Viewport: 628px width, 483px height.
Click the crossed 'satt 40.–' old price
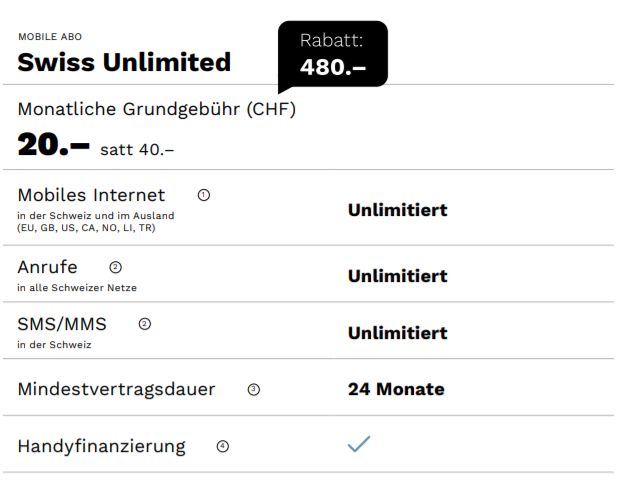point(137,150)
